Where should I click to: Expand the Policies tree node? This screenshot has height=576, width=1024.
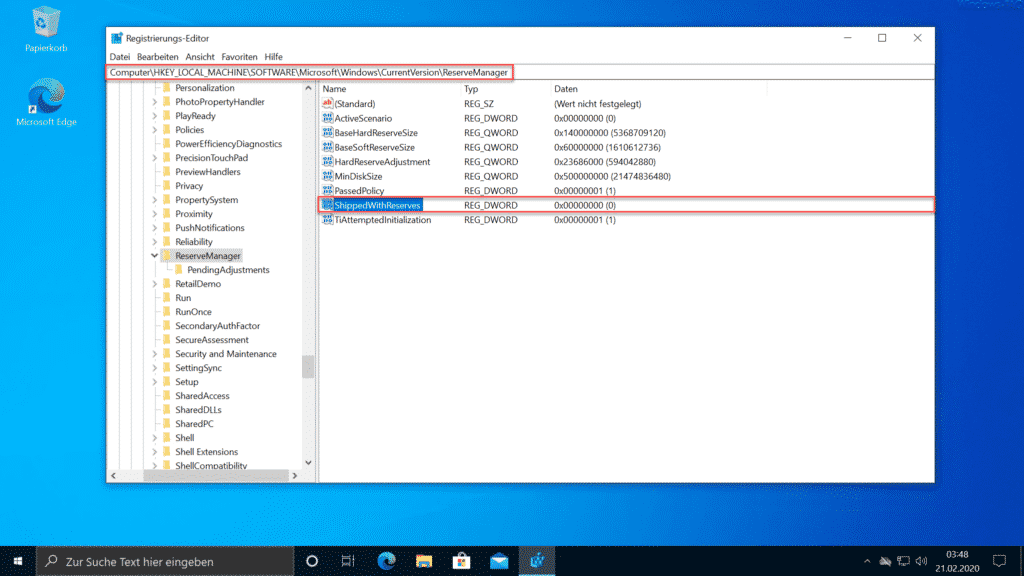coord(155,130)
